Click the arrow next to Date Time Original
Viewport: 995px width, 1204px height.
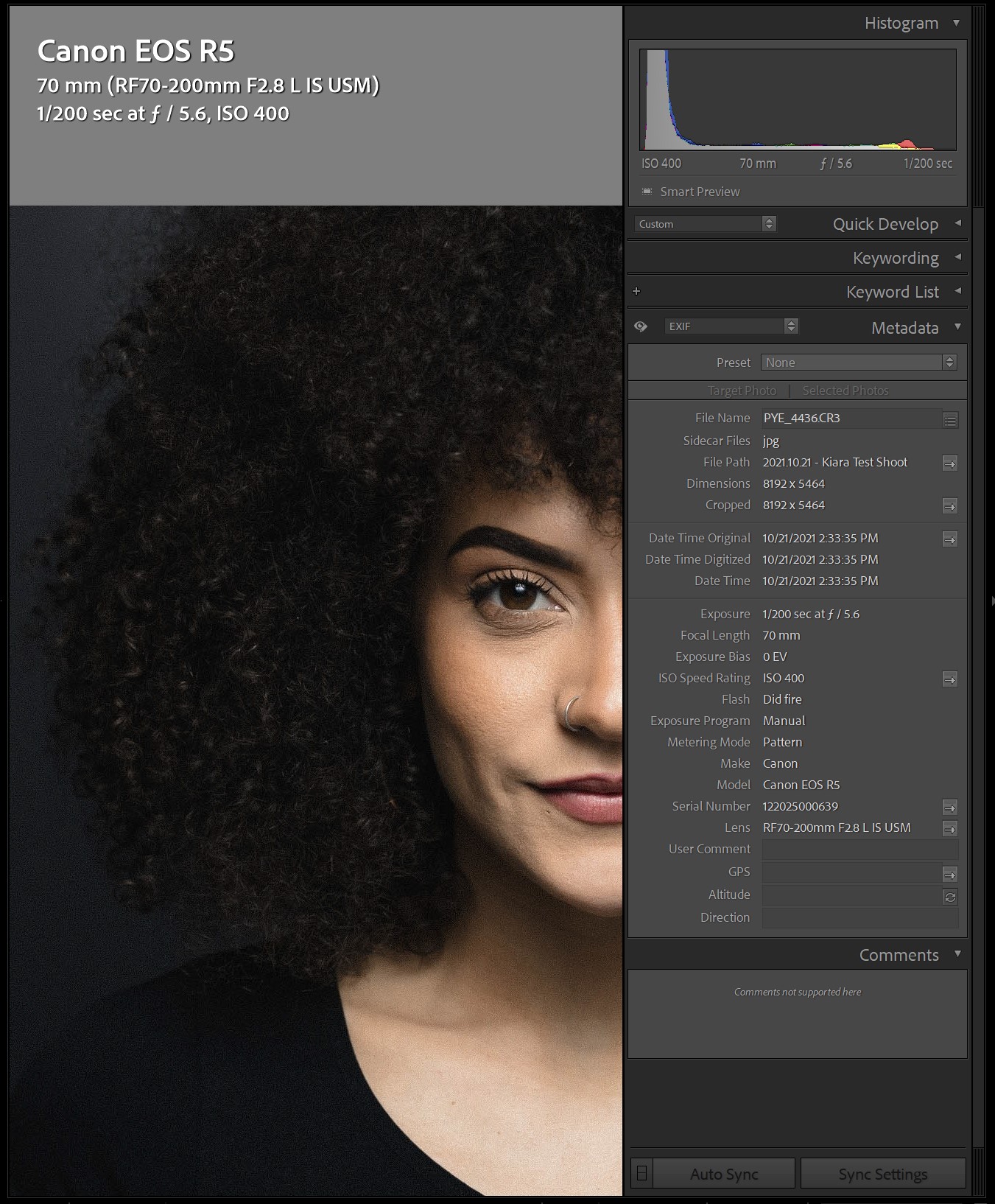pos(950,539)
